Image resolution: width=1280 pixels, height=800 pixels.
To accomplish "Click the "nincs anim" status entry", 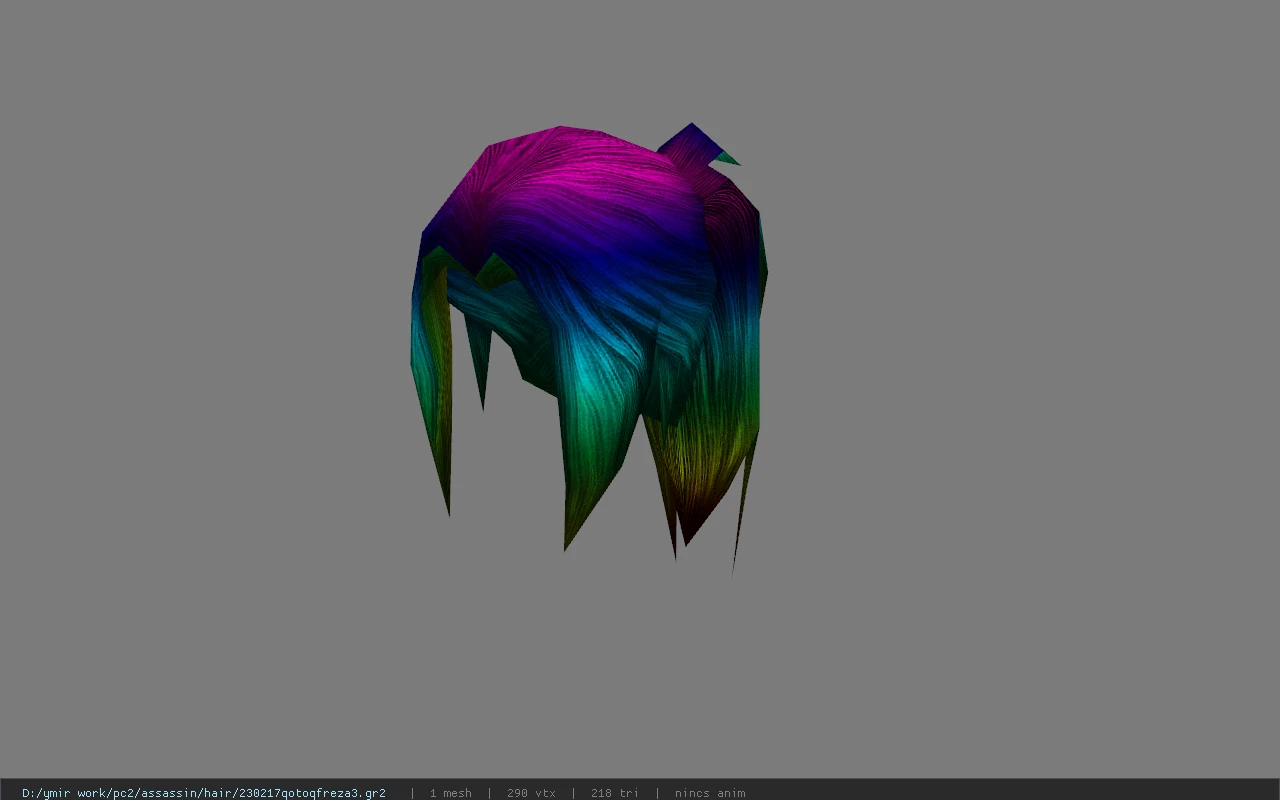I will [x=710, y=793].
